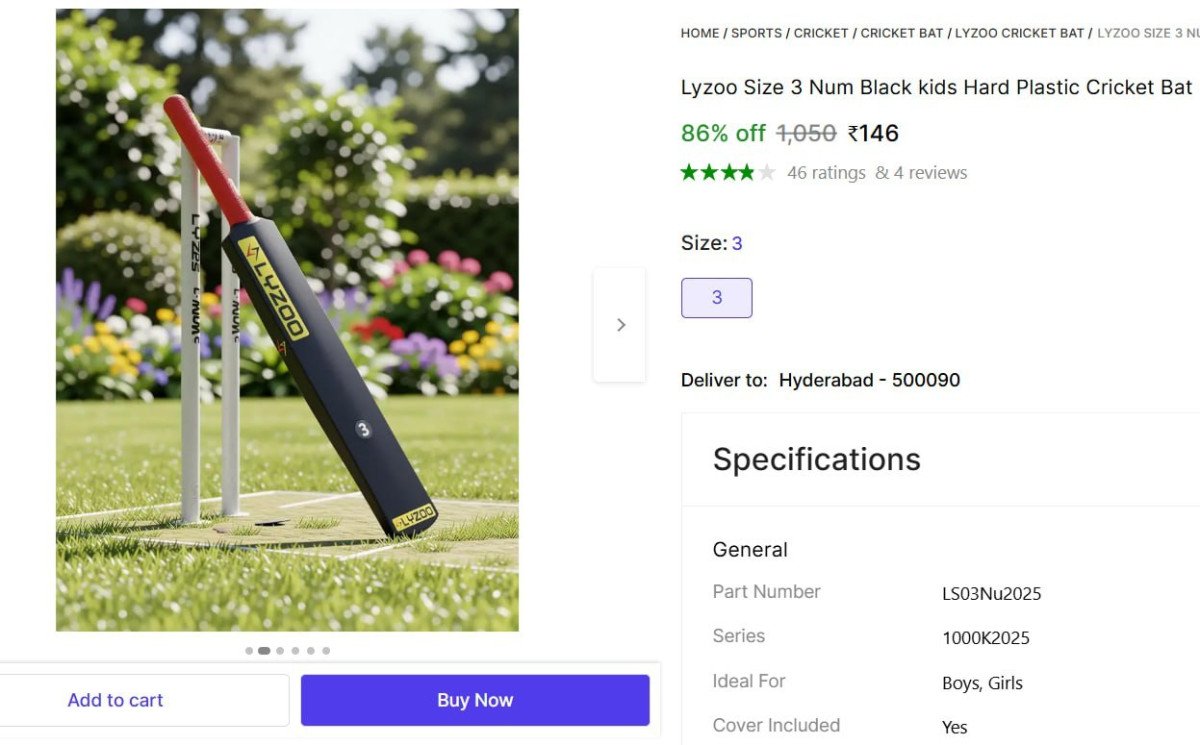Screen dimensions: 1200x745
Task: Open the LYZOO CRICKET BAT breadcrumb
Action: [x=1018, y=32]
